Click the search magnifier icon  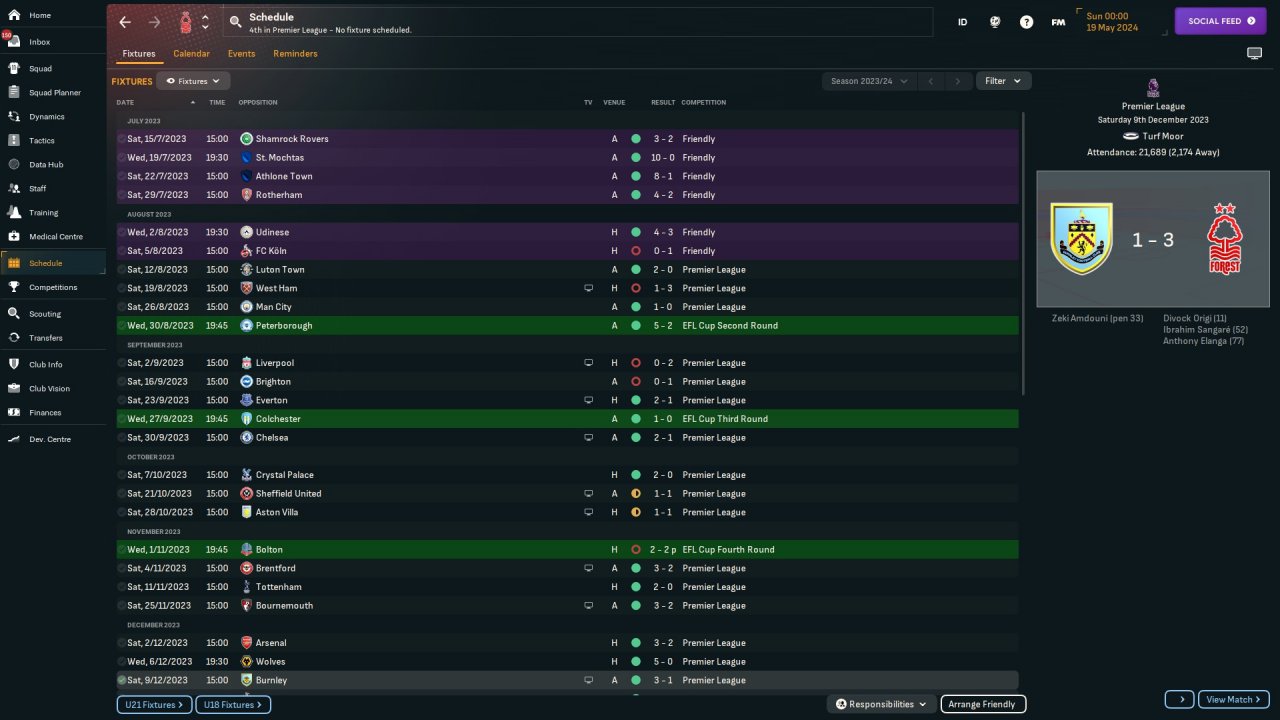click(x=235, y=21)
